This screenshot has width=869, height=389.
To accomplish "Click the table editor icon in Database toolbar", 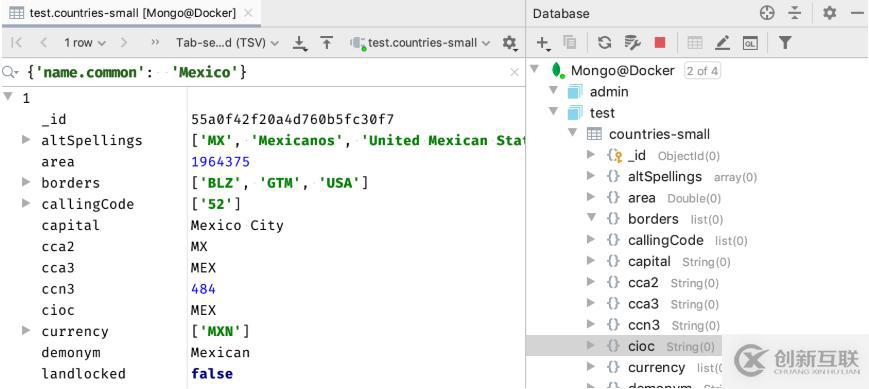I will pos(694,43).
